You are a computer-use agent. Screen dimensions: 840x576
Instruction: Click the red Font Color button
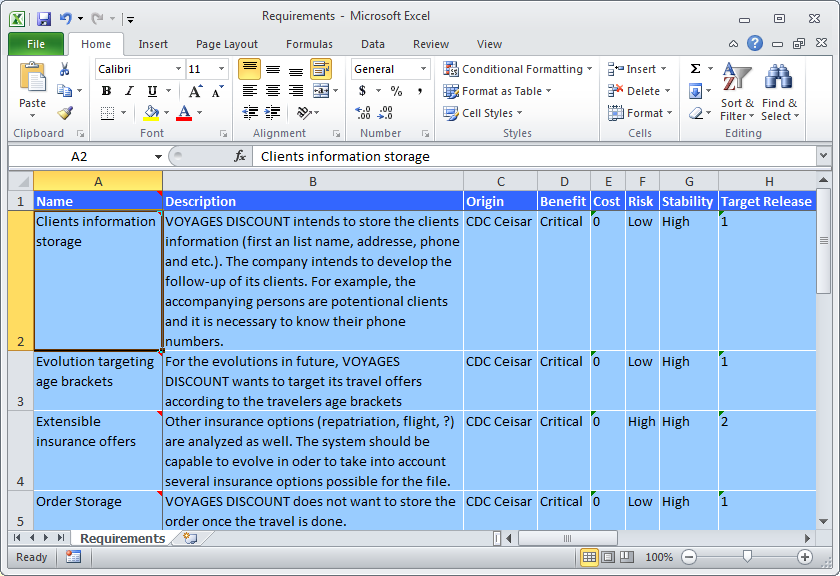point(184,113)
